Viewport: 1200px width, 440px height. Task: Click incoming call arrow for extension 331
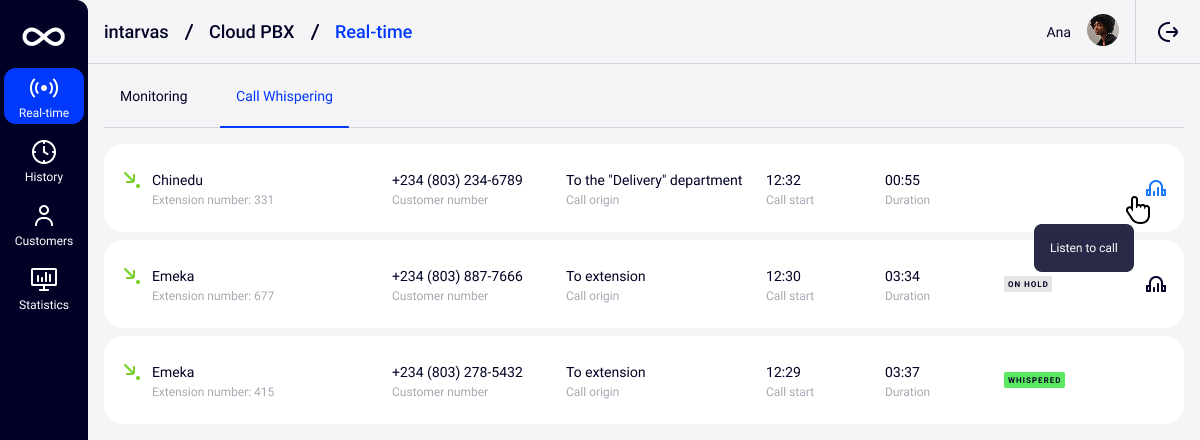[130, 180]
